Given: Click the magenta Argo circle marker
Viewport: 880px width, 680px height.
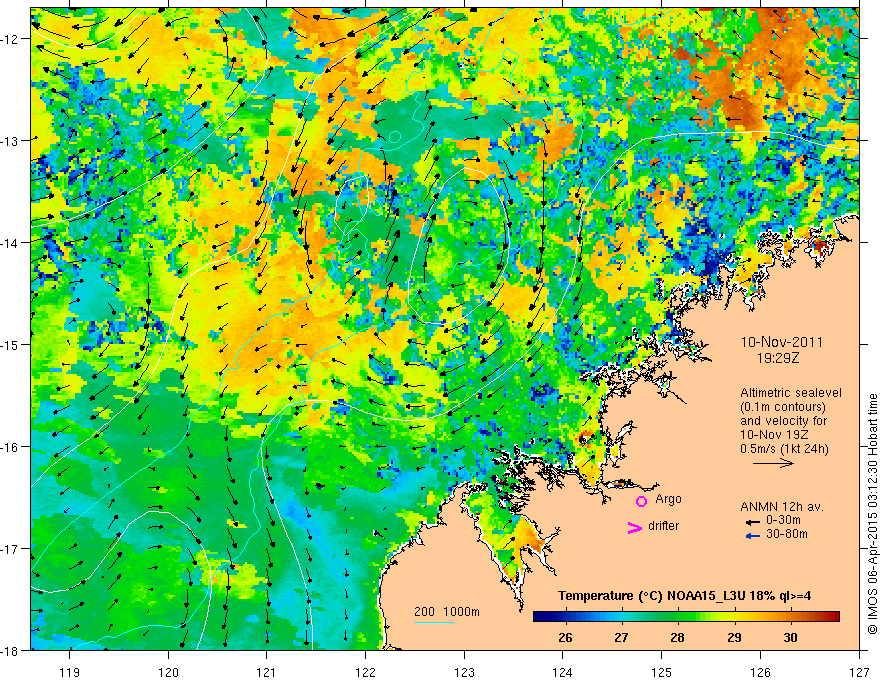Looking at the screenshot, I should pos(641,501).
